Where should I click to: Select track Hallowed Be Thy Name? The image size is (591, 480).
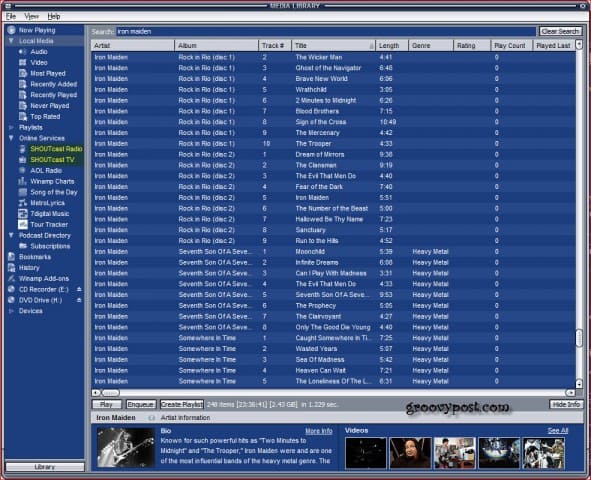point(333,219)
